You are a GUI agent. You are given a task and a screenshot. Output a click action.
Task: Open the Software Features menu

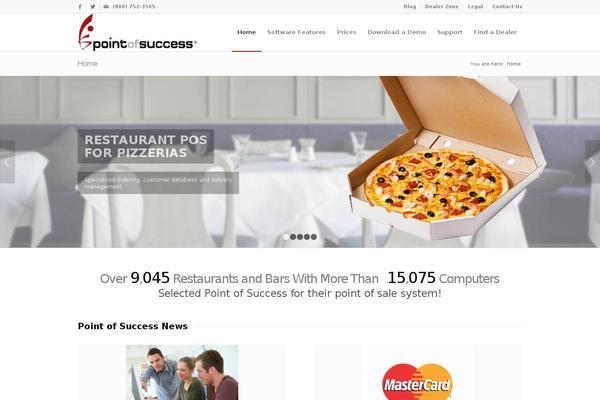pos(297,32)
